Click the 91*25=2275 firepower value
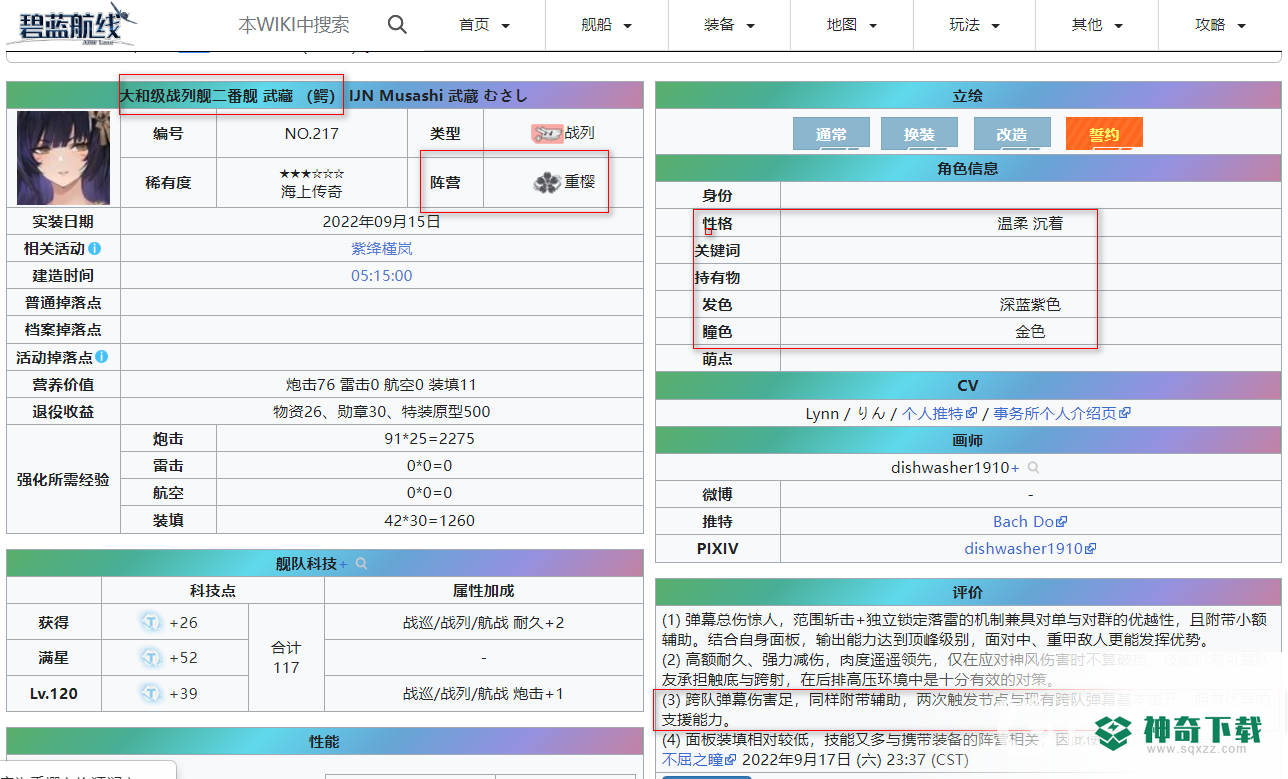This screenshot has height=779, width=1288. coord(429,439)
